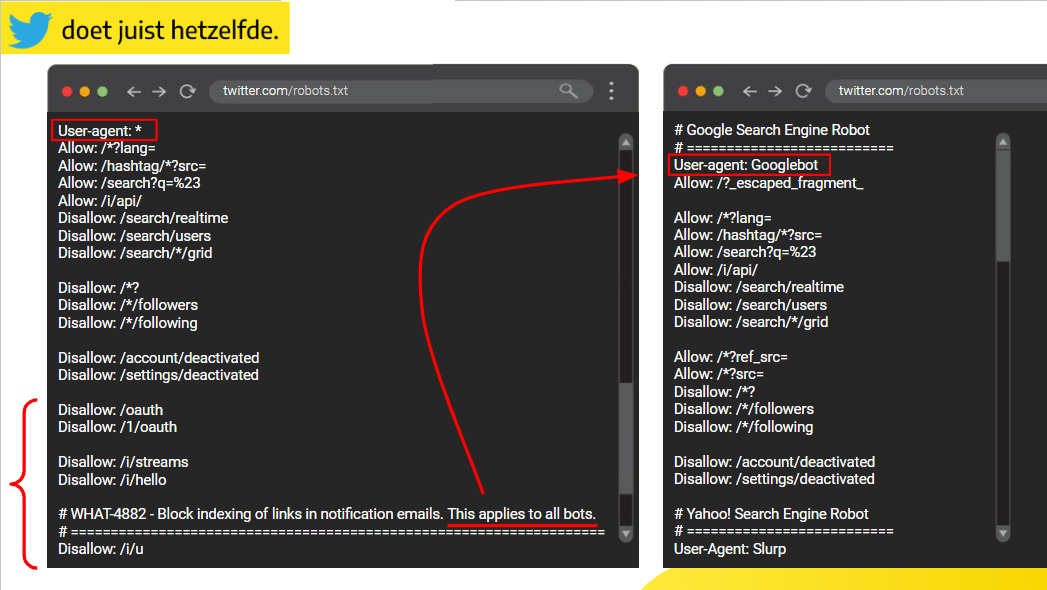Click the right window scrollbar thumb
Image resolution: width=1047 pixels, height=590 pixels.
(1003, 206)
